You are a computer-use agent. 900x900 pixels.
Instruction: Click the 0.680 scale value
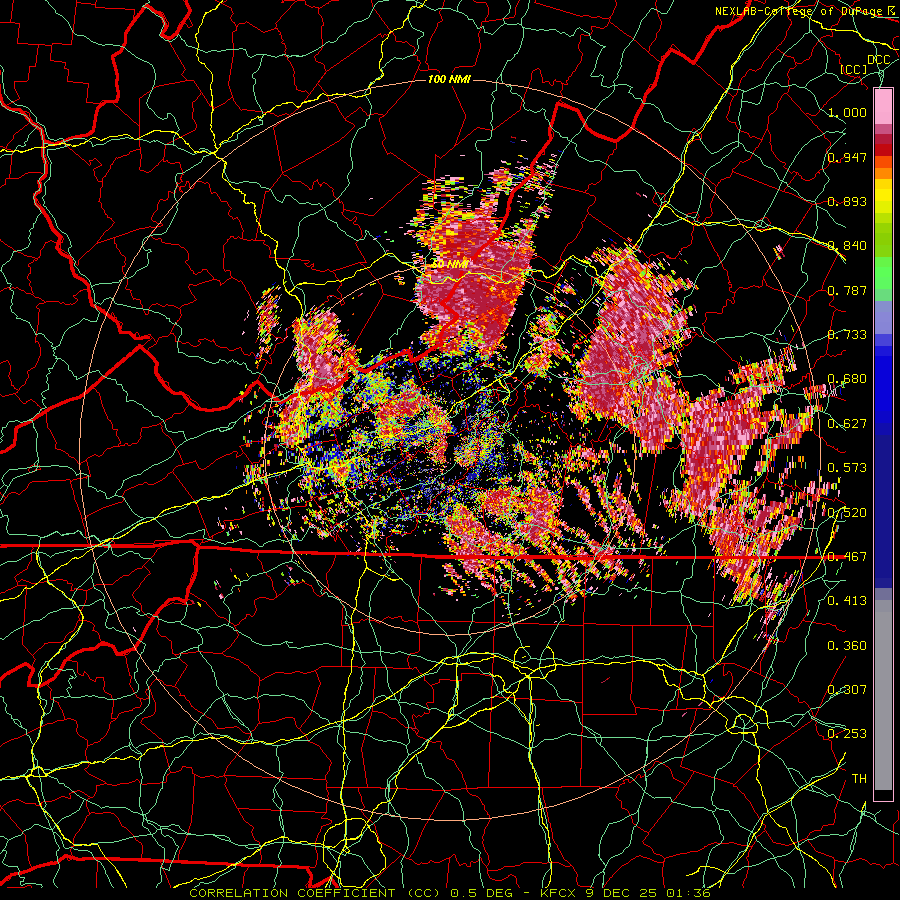[x=847, y=379]
